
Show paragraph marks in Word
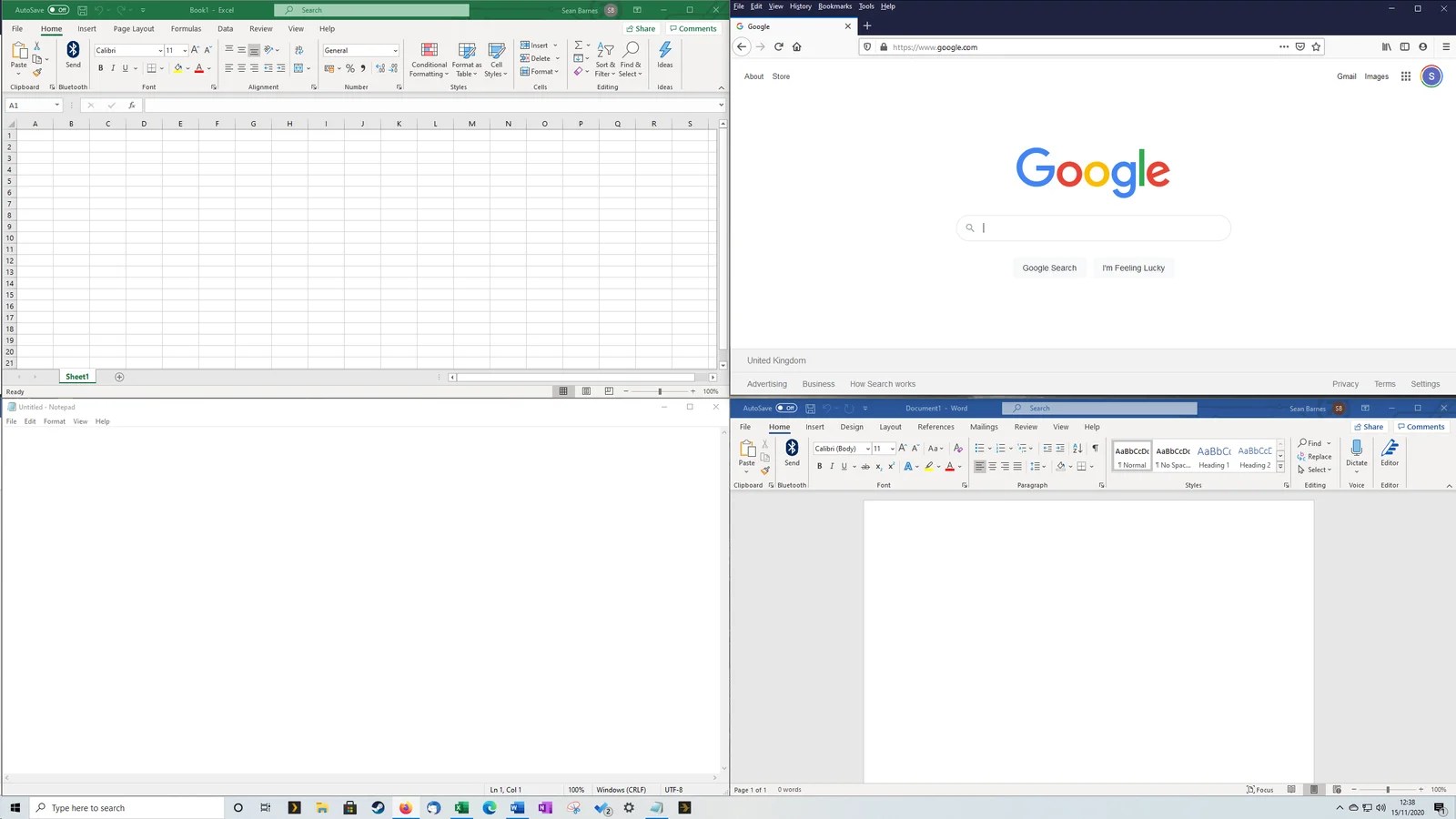point(1095,449)
